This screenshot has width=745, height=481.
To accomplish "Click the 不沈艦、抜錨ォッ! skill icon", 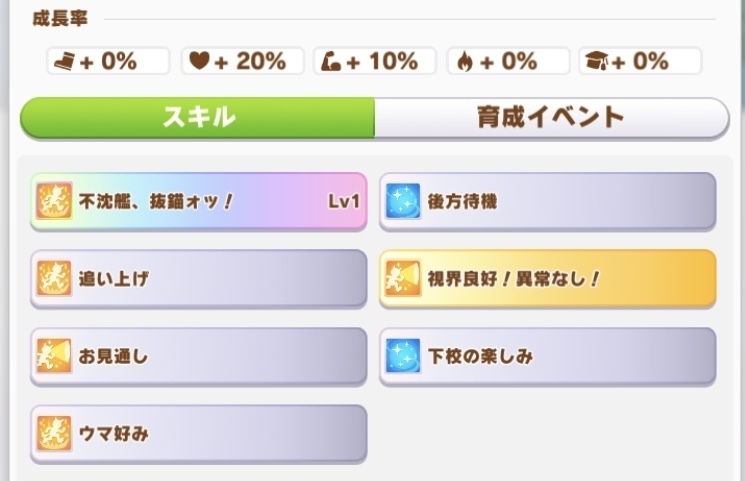I will pos(51,202).
